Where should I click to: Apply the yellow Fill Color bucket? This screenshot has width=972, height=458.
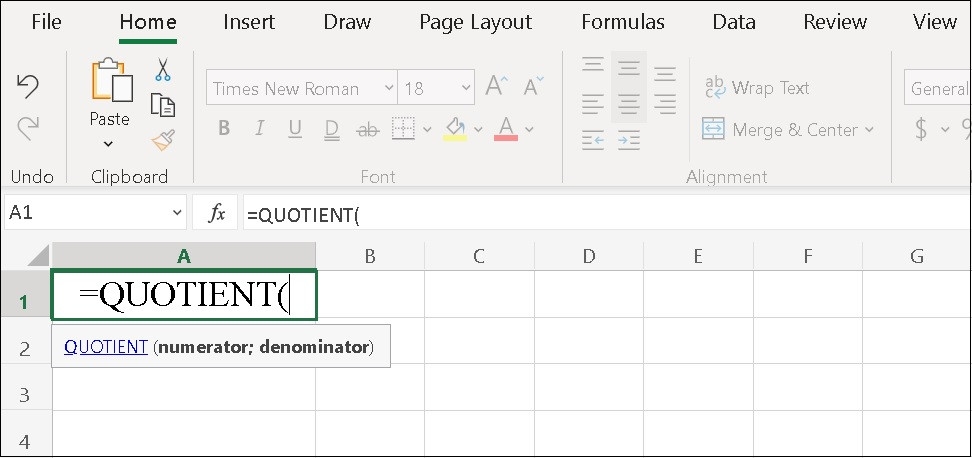455,129
